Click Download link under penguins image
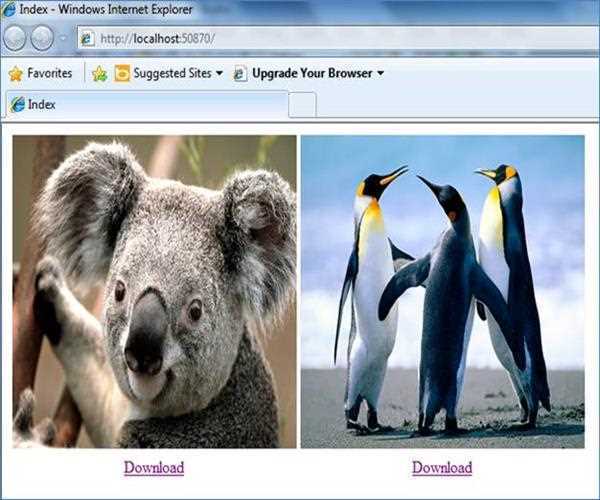Image resolution: width=600 pixels, height=500 pixels. coord(442,467)
